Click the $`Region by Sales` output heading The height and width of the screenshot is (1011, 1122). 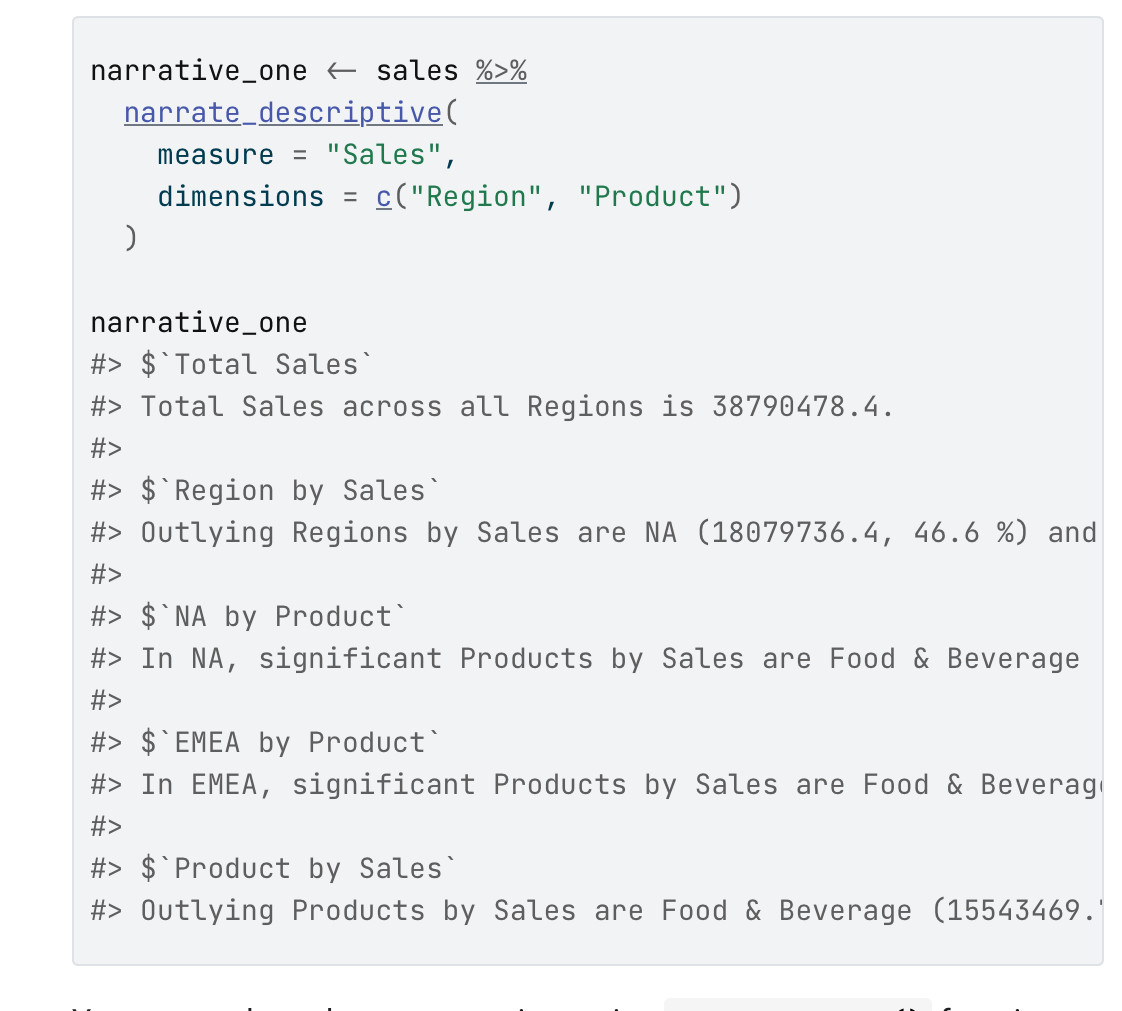(x=291, y=491)
